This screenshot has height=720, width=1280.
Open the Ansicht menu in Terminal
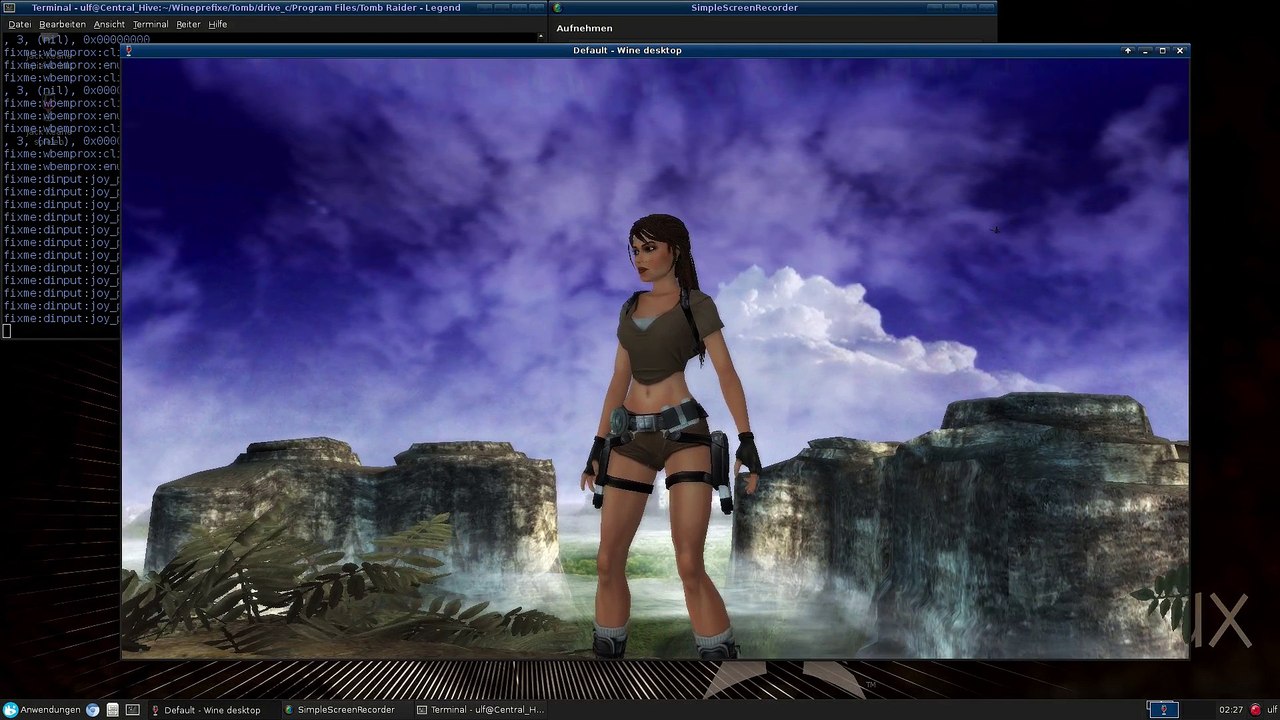[x=109, y=24]
